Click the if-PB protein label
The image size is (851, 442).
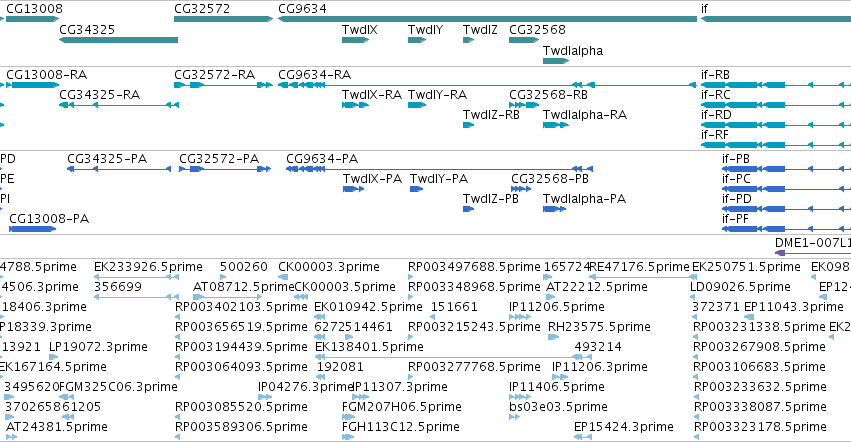(x=735, y=159)
